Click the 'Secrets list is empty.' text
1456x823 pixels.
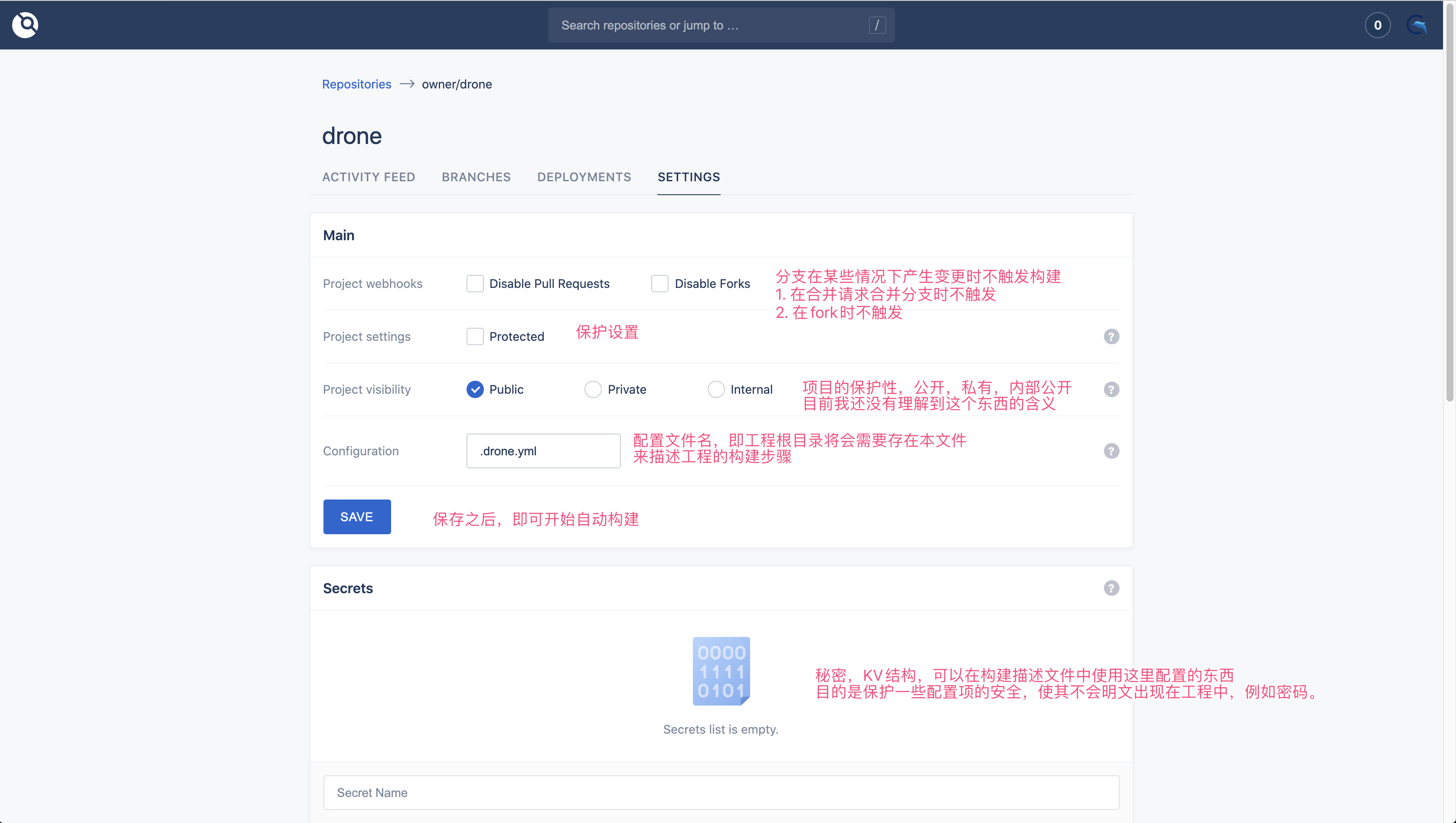coord(721,729)
